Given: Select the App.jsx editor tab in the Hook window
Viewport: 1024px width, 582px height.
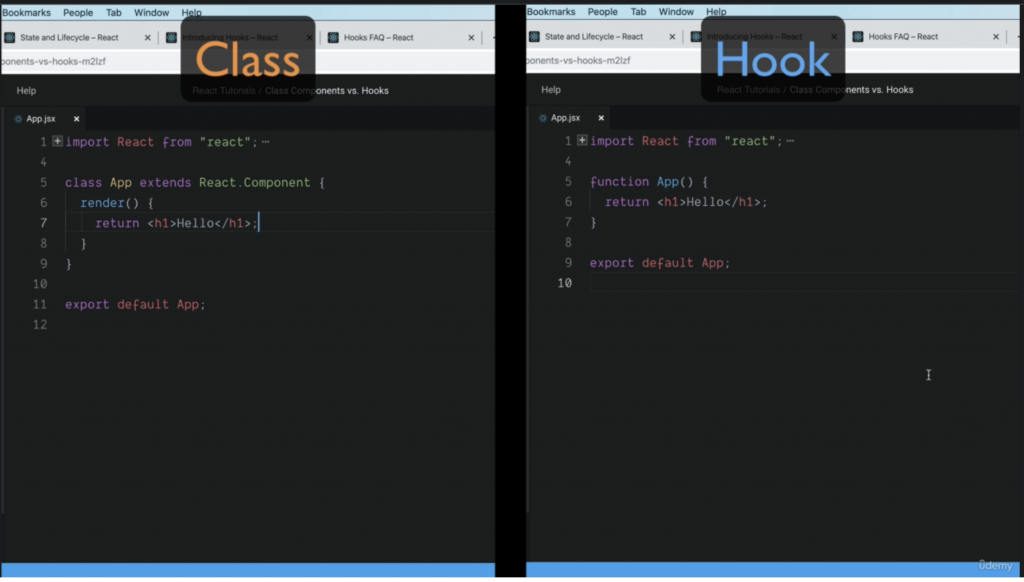Looking at the screenshot, I should click(x=570, y=118).
